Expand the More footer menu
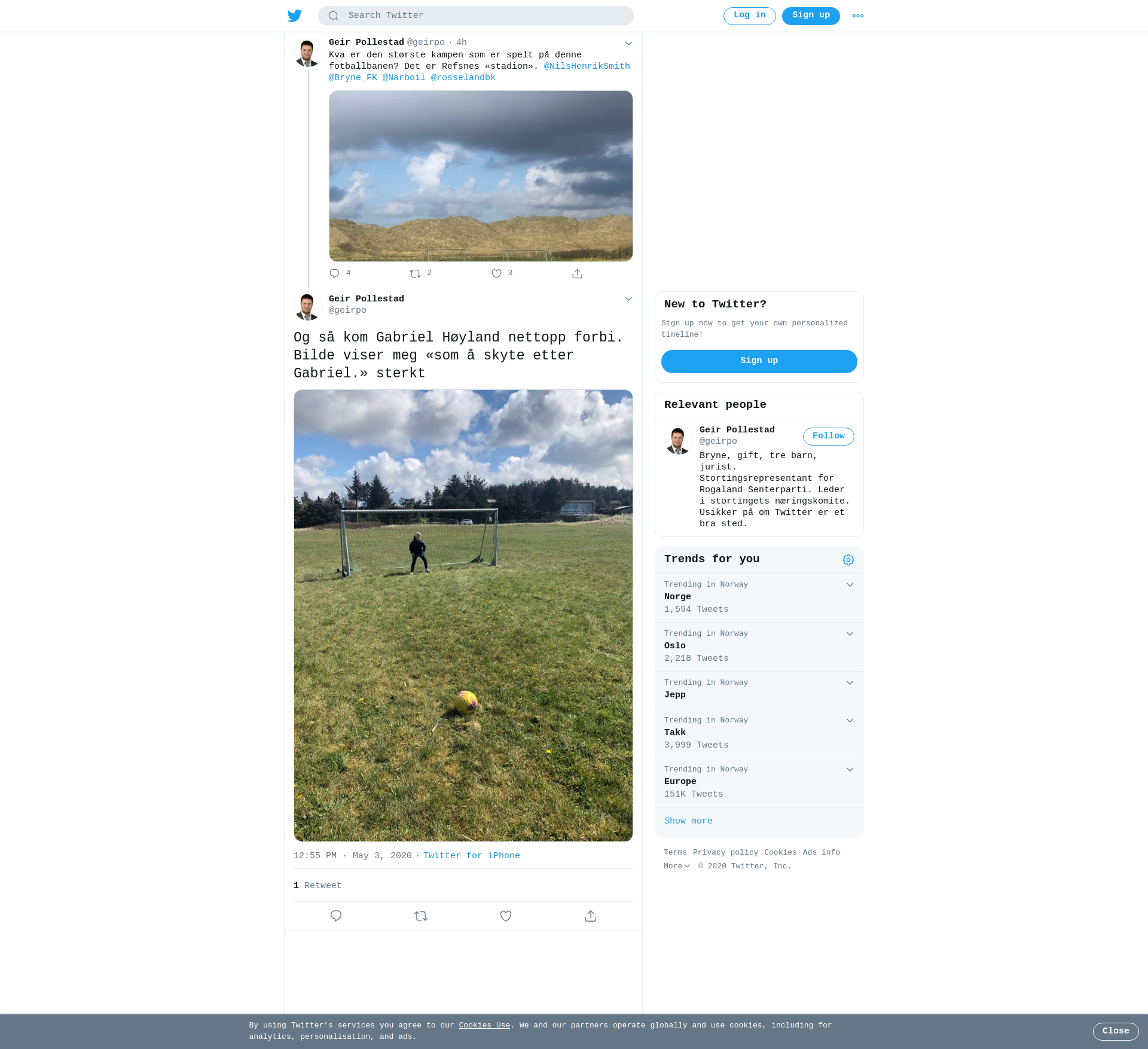The height and width of the screenshot is (1049, 1148). (676, 866)
